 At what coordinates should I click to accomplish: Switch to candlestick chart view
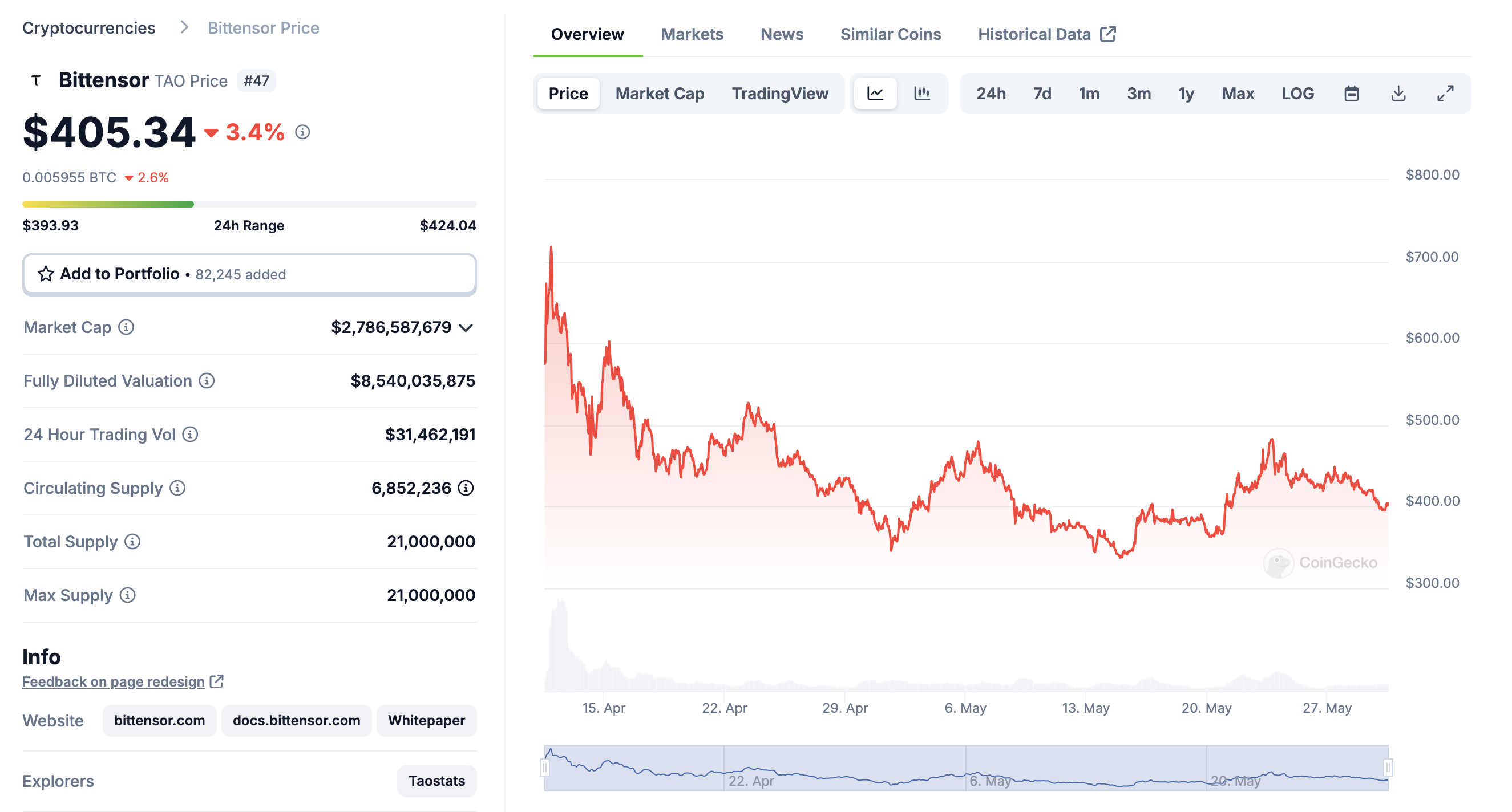tap(921, 94)
